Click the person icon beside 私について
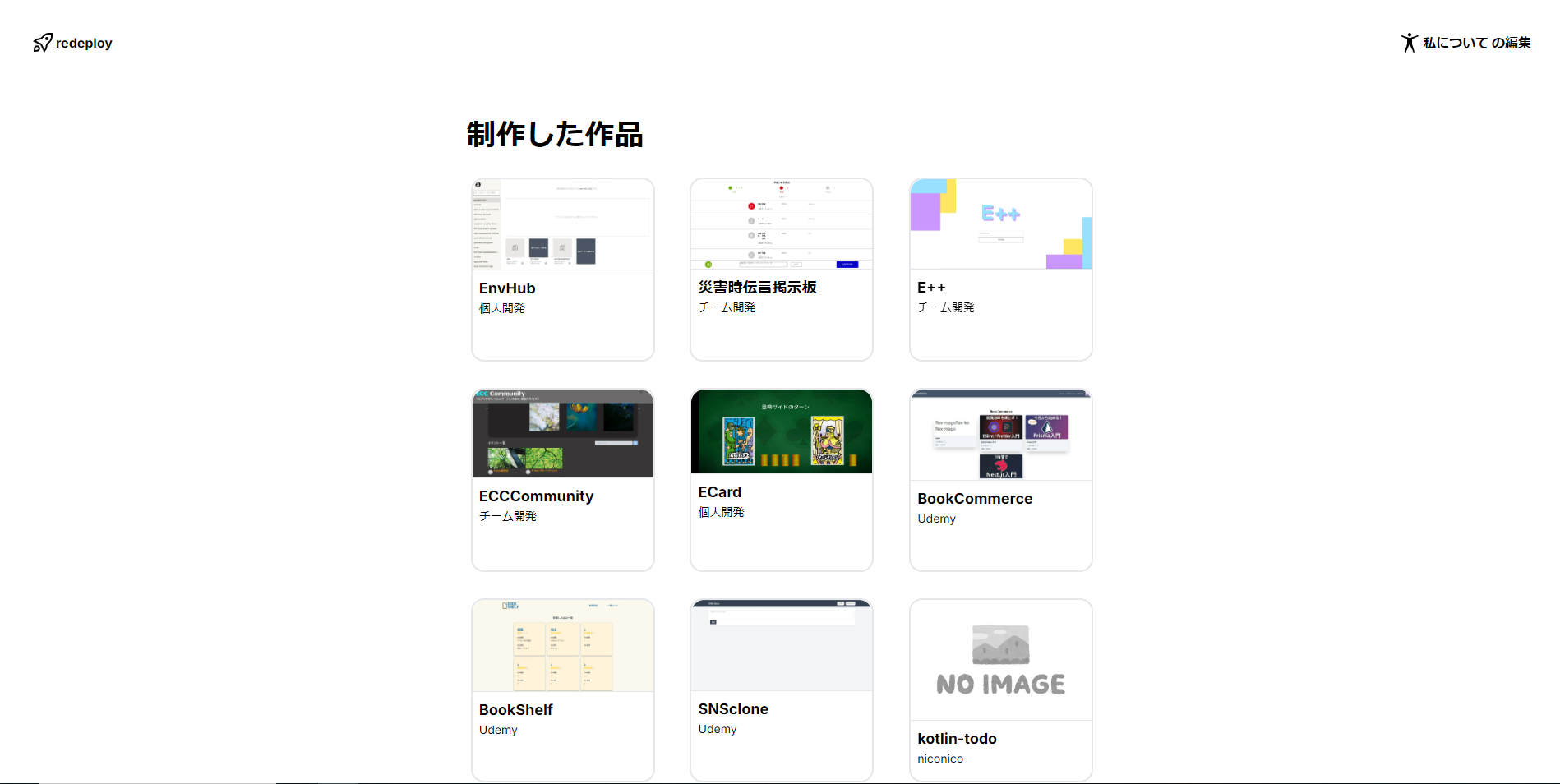Viewport: 1560px width, 784px height. pyautogui.click(x=1409, y=43)
